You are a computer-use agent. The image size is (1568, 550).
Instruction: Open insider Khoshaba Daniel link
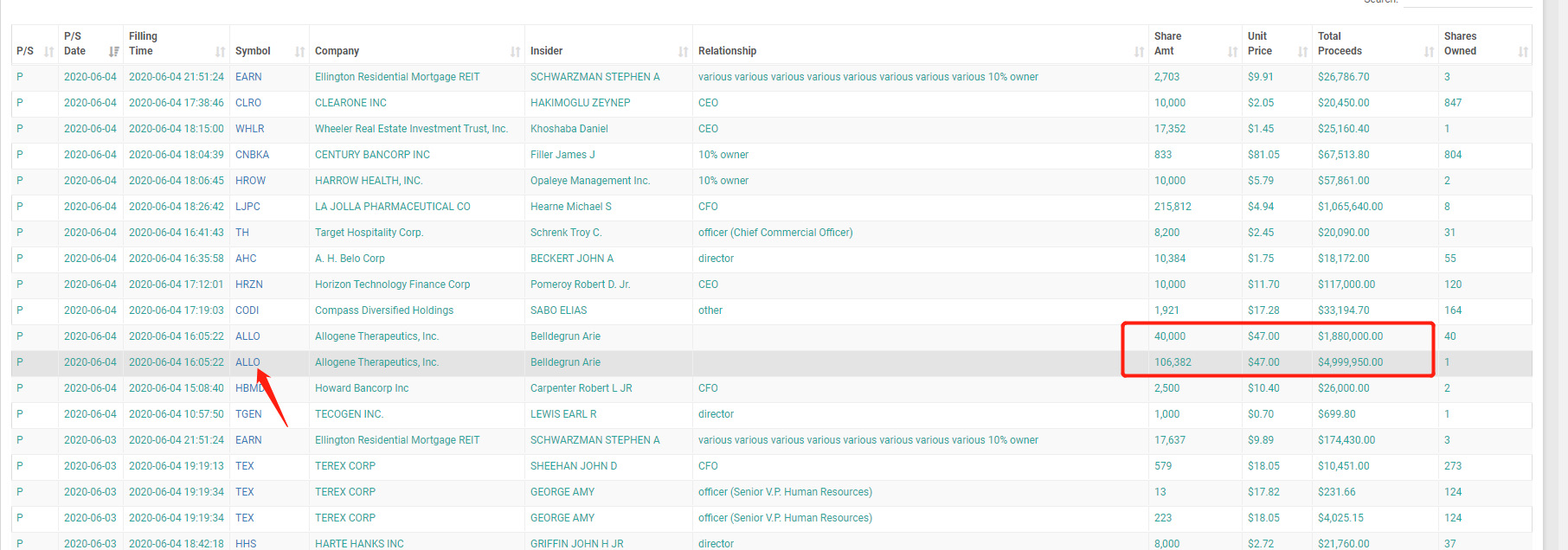tap(569, 129)
